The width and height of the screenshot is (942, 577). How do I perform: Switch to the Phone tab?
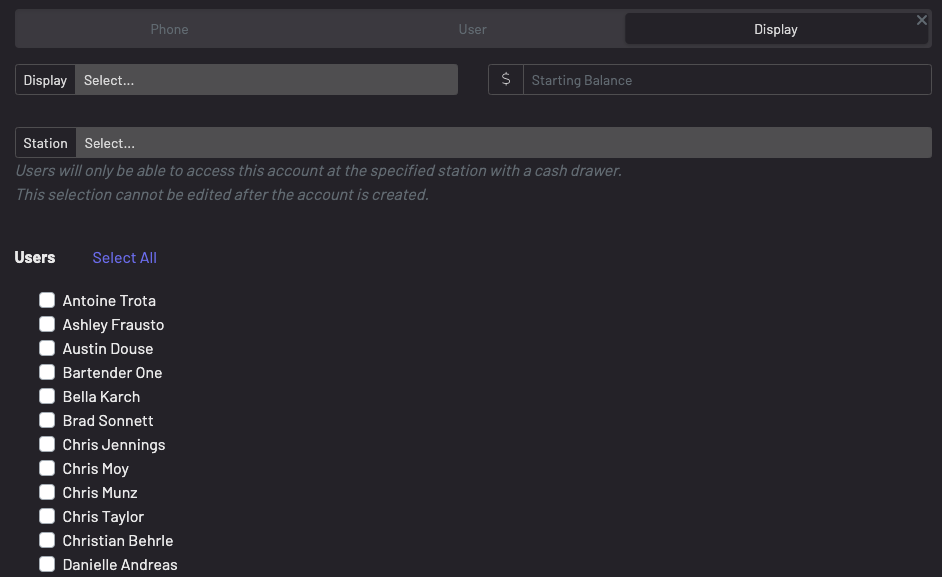coord(169,29)
